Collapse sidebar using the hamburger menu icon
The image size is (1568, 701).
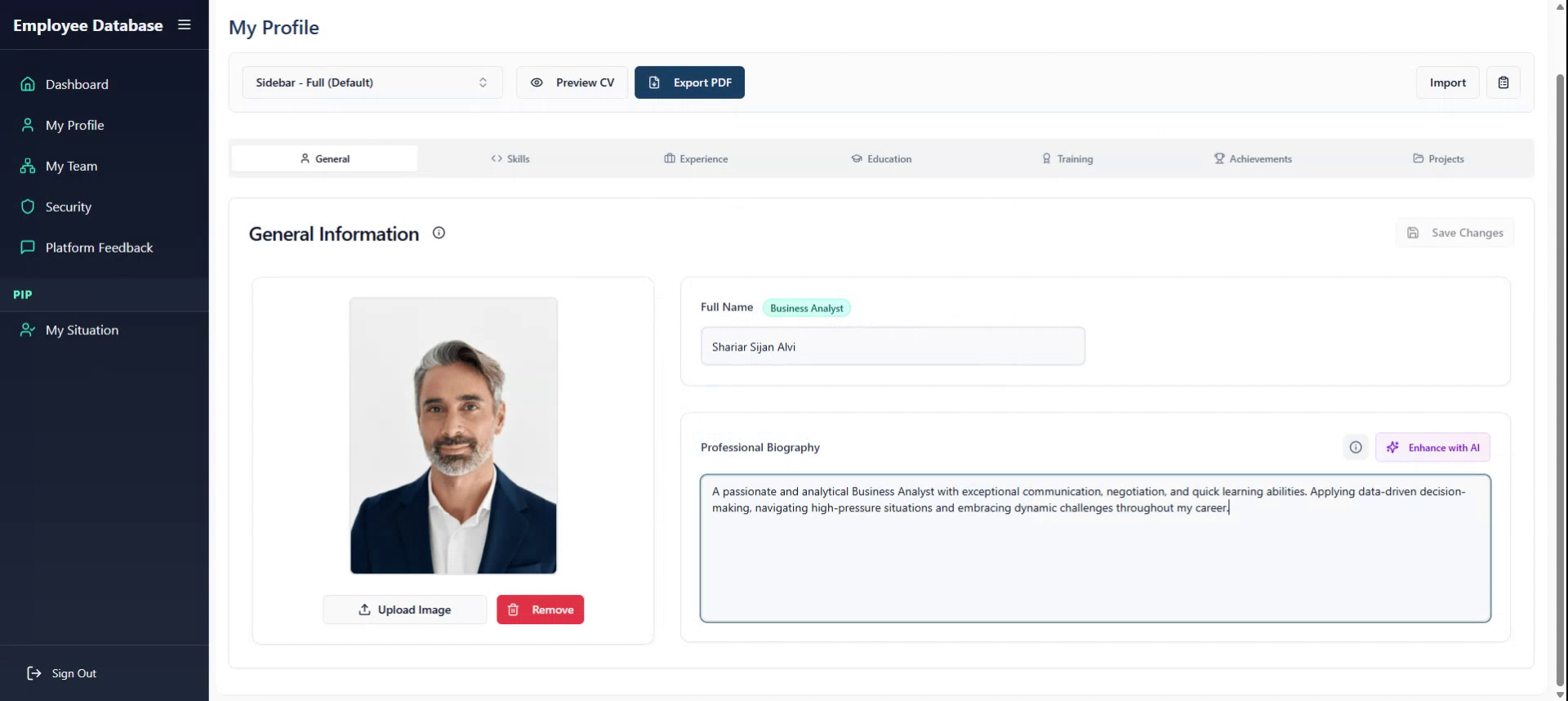pyautogui.click(x=185, y=25)
